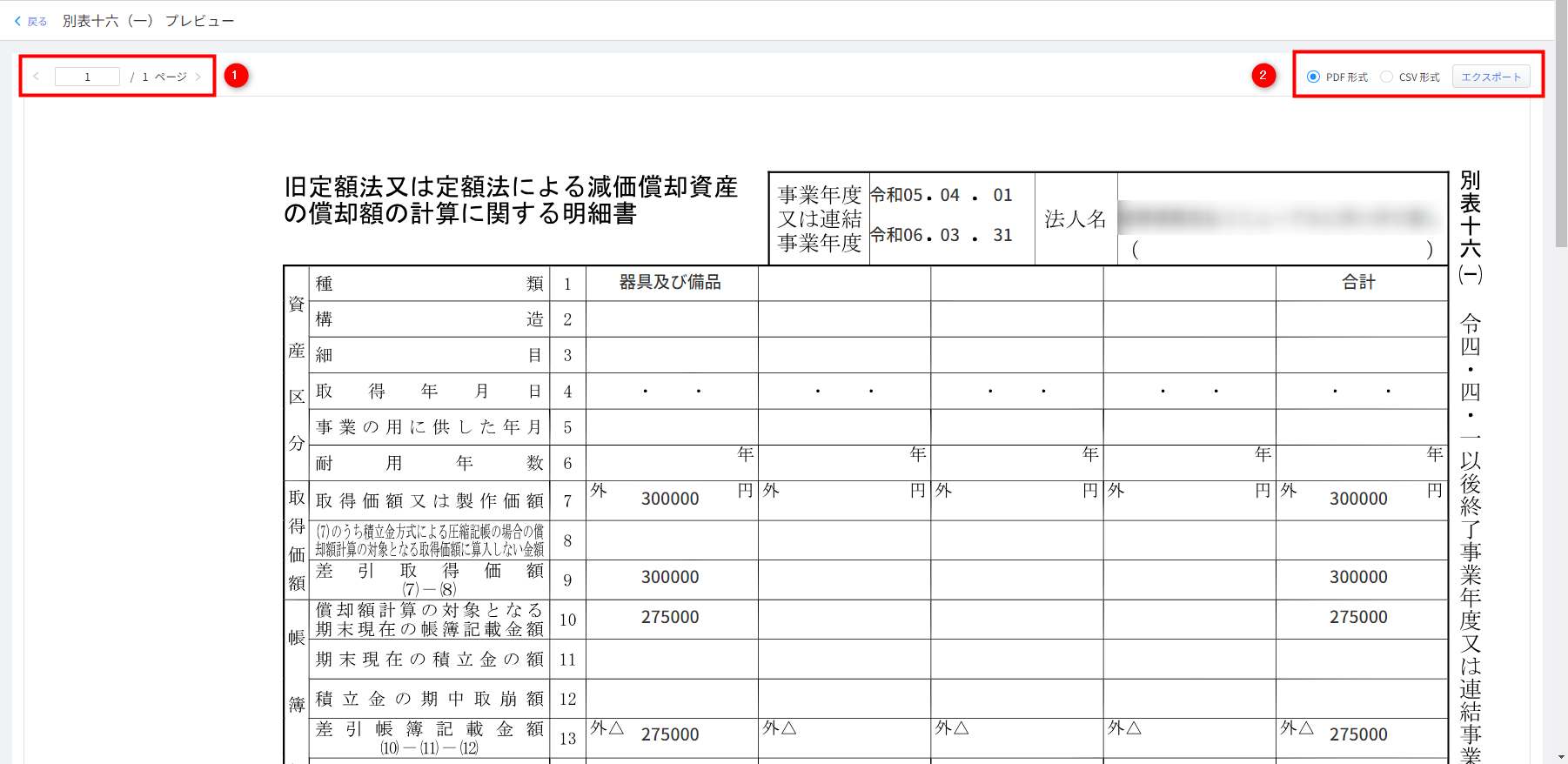Click 300000 in row 9 器具及び備品
Screen dimensions: 1568x764
pos(670,577)
